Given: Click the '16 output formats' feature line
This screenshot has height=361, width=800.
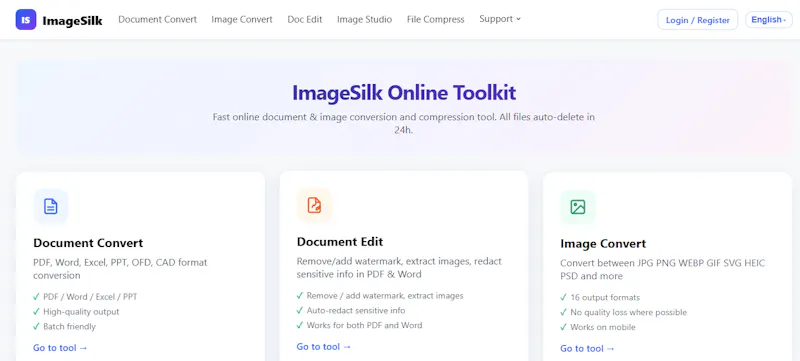Looking at the screenshot, I should tap(600, 297).
